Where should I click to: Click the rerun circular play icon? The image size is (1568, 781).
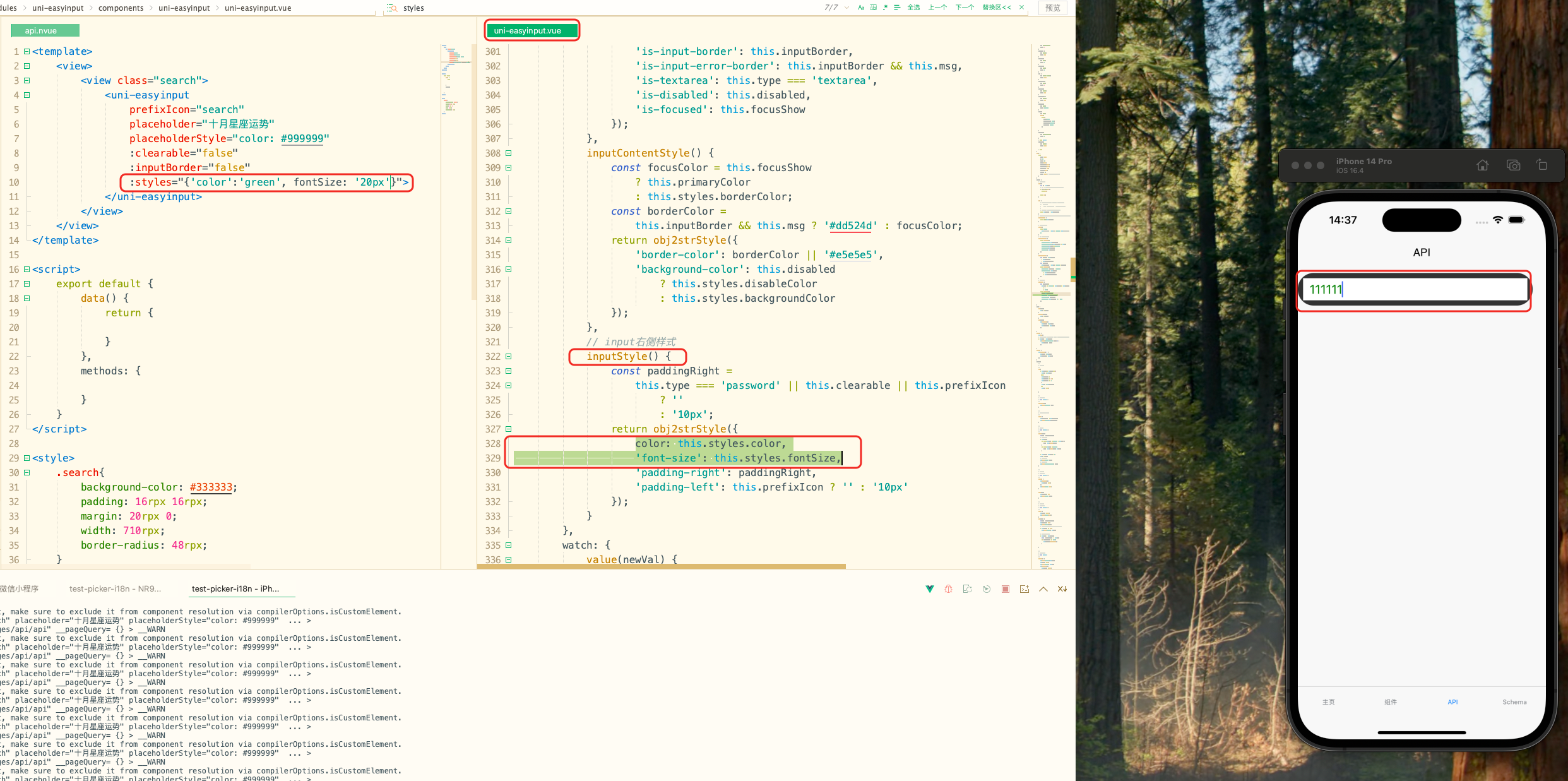(987, 589)
